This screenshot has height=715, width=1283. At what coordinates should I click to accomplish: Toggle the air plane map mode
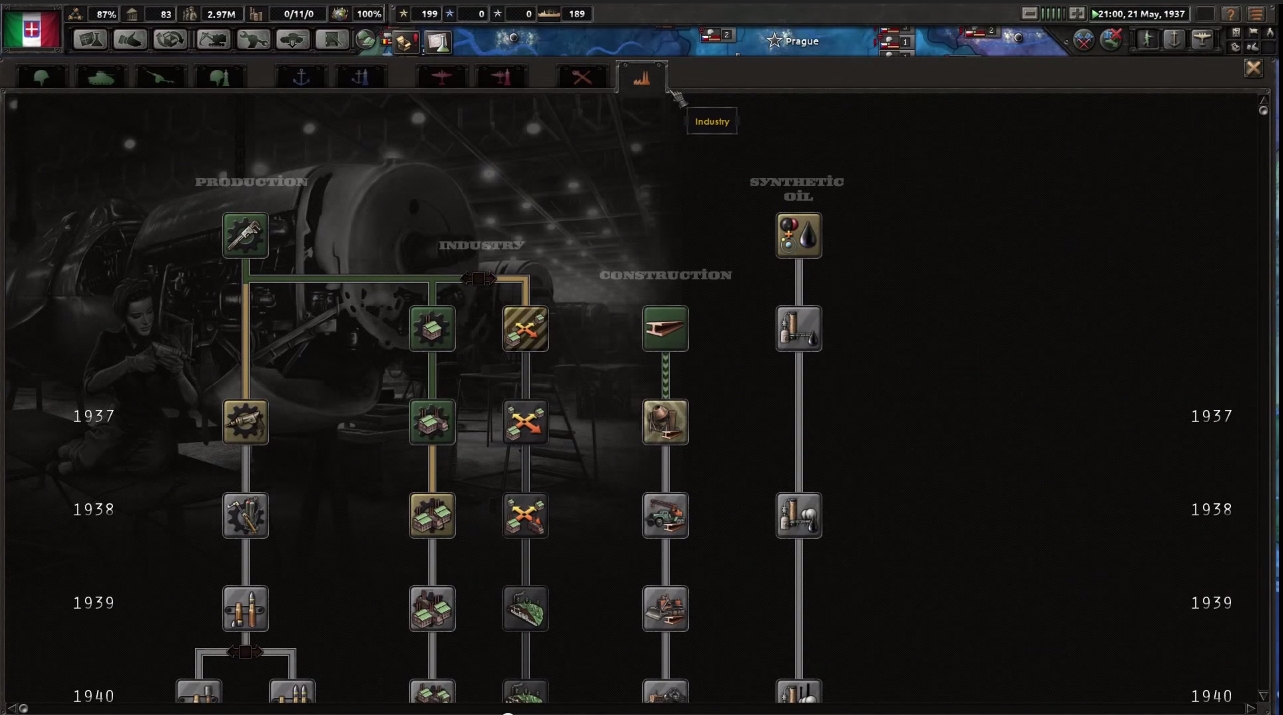tap(1201, 39)
